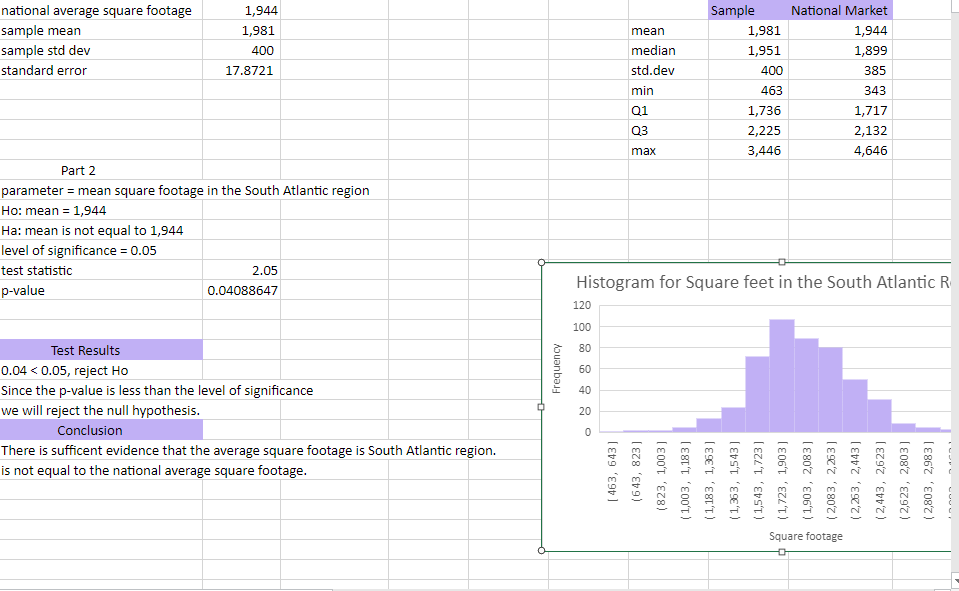The height and width of the screenshot is (591, 959).
Task: Click the sample min value 463
Action: pyautogui.click(x=748, y=91)
